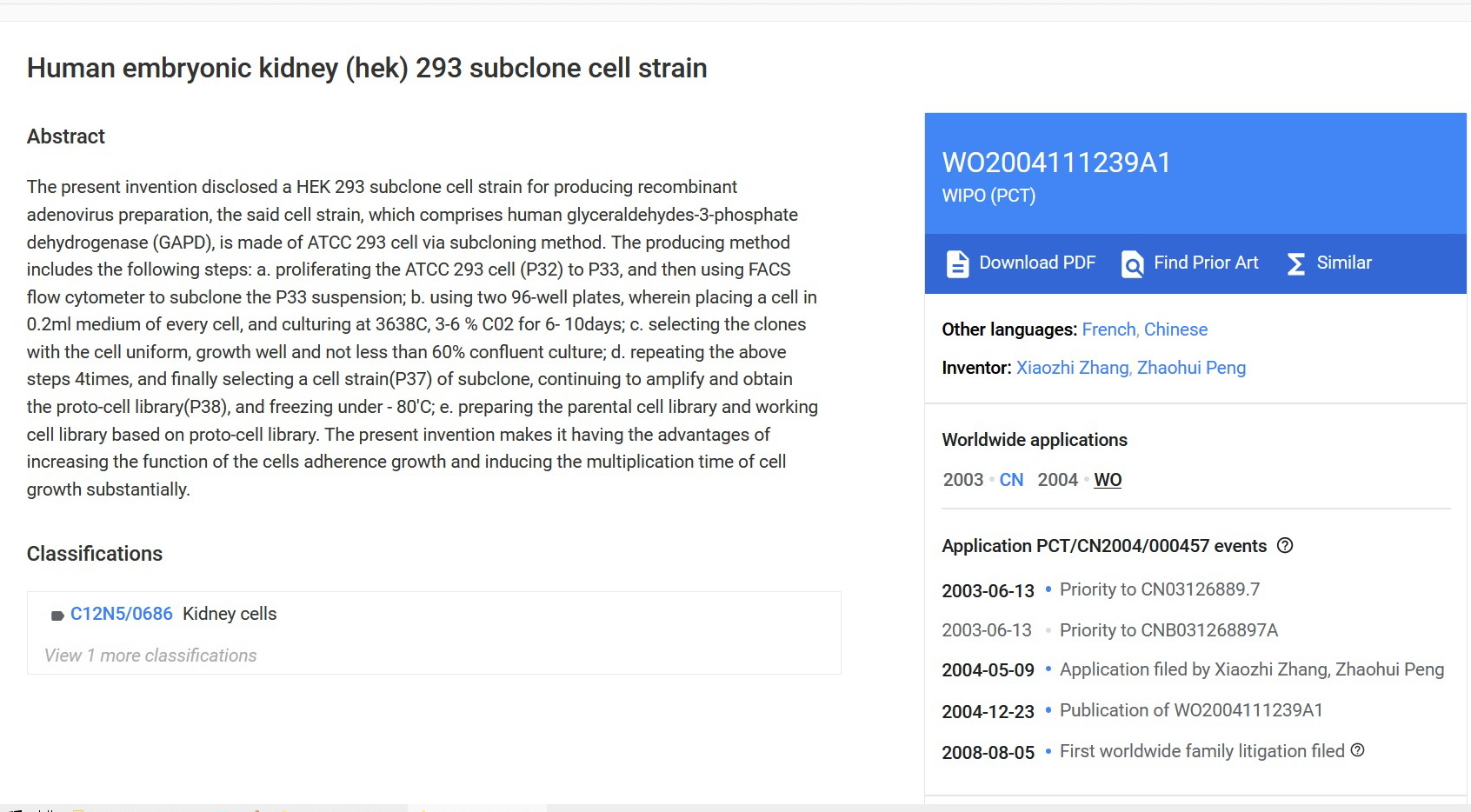
Task: Click the Download PDF document icon
Action: pyautogui.click(x=957, y=263)
